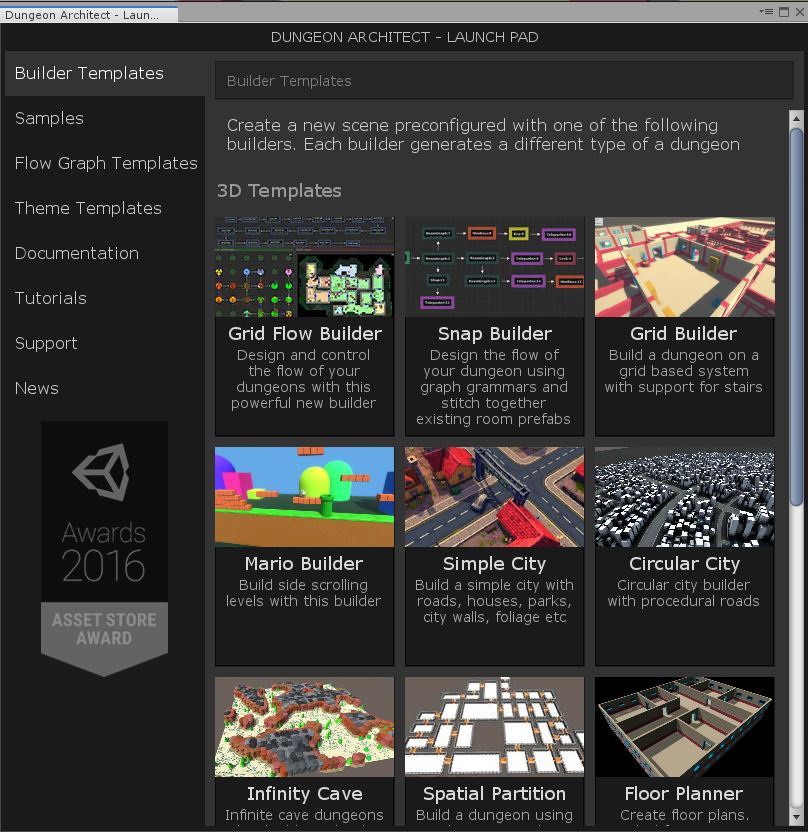Click the Simple City thumbnail image
Image resolution: width=808 pixels, height=832 pixels.
[494, 497]
